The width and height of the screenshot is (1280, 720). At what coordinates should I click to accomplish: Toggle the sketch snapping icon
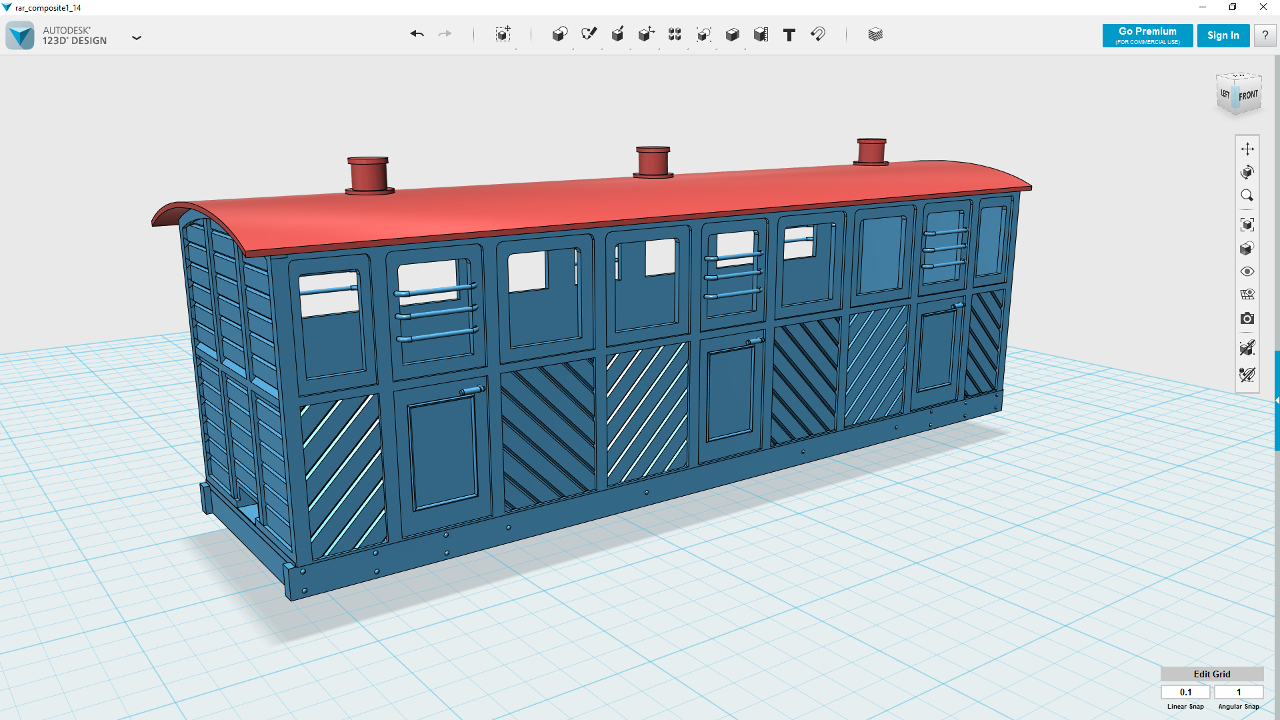point(1247,375)
